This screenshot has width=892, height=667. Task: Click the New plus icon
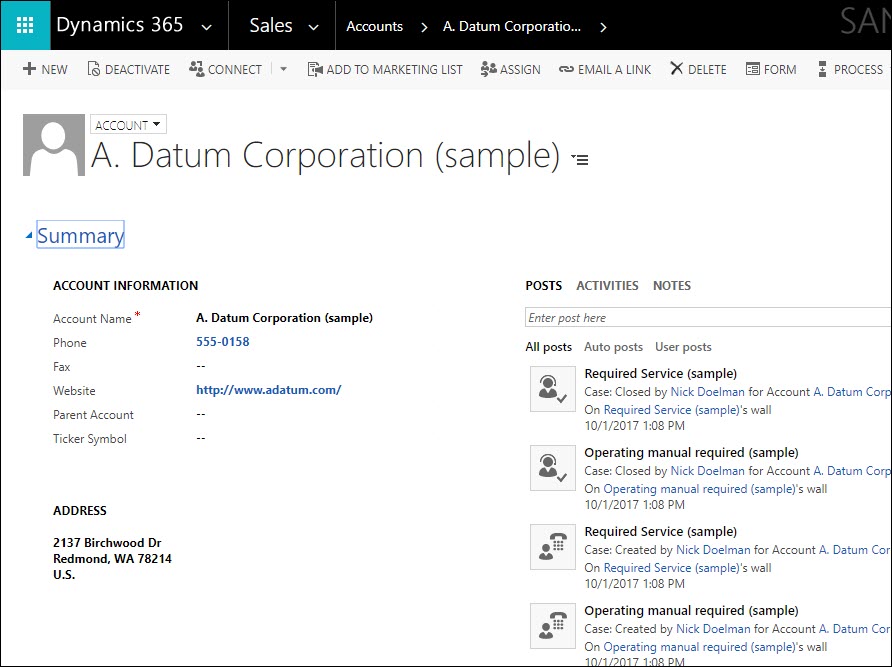(29, 69)
